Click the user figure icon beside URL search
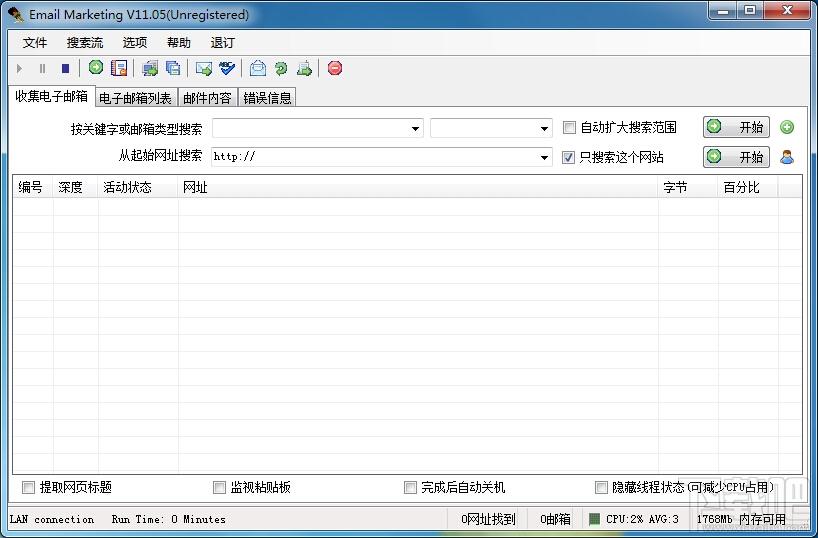The image size is (818, 538). click(787, 157)
